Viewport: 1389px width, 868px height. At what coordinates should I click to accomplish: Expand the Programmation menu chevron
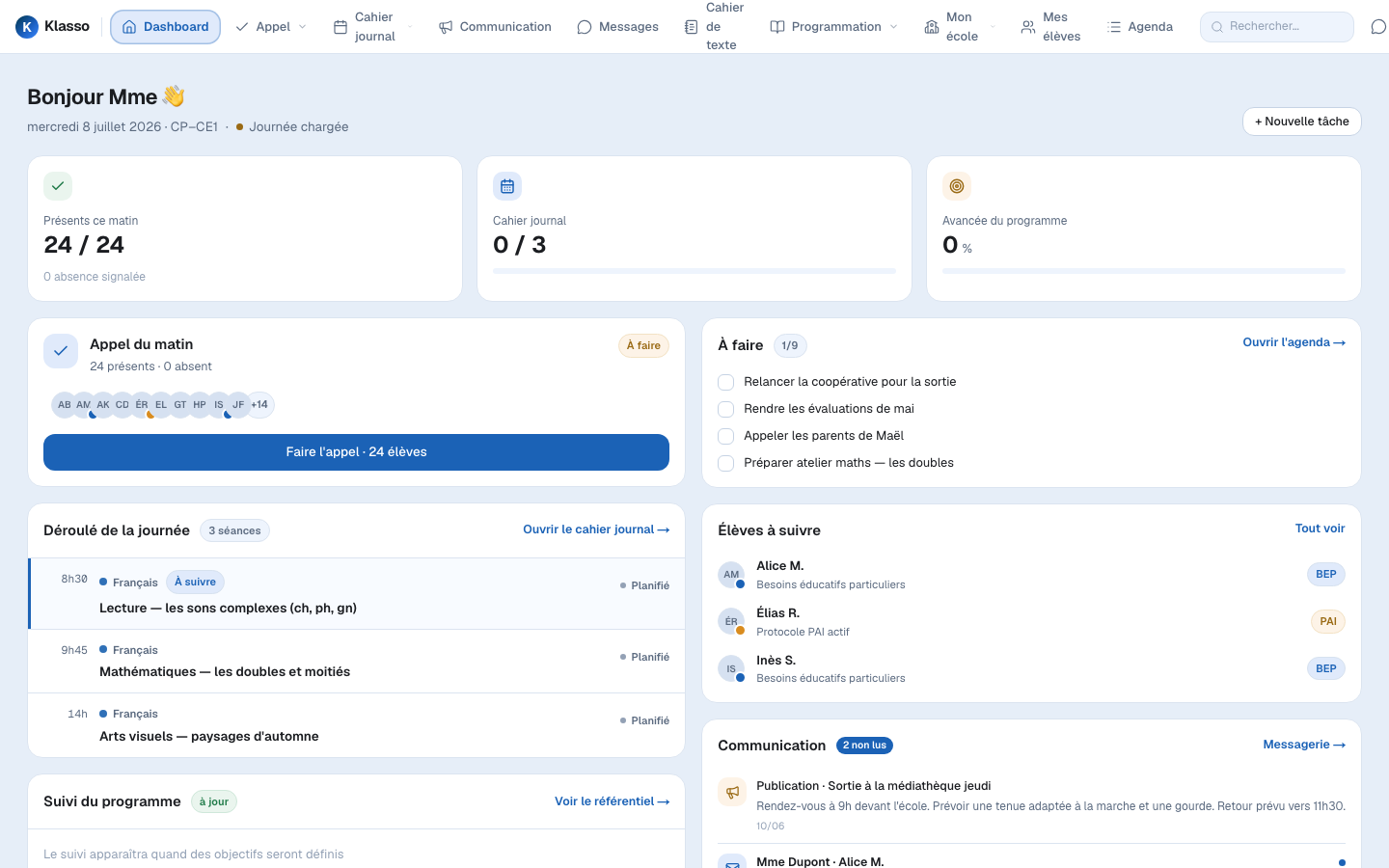[894, 27]
